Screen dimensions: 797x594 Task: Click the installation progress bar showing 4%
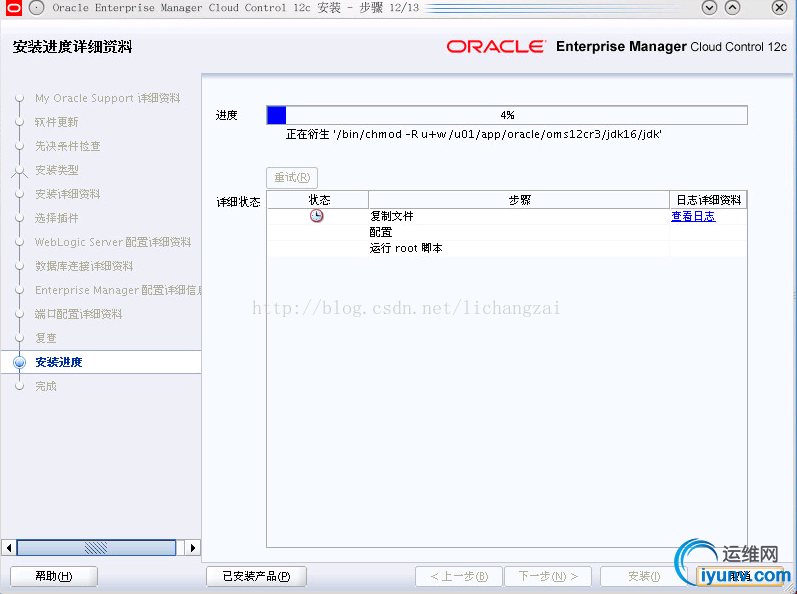[507, 115]
